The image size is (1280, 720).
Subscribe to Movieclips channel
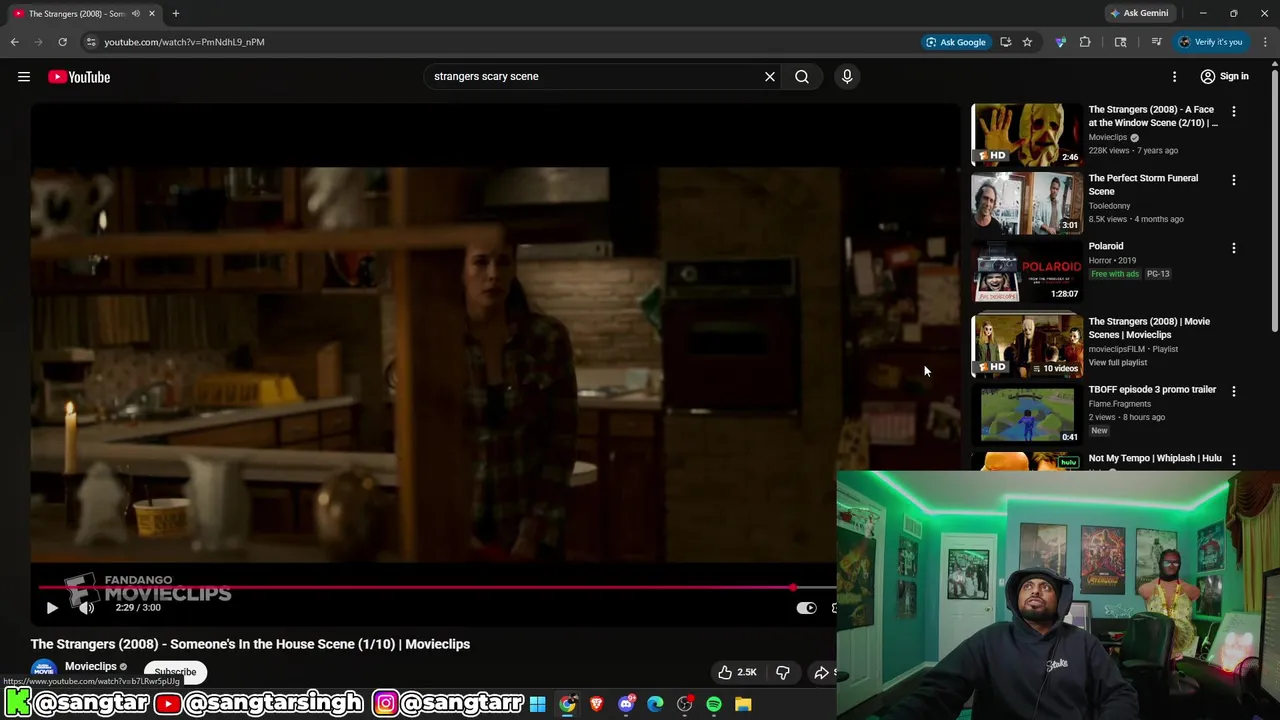[175, 672]
